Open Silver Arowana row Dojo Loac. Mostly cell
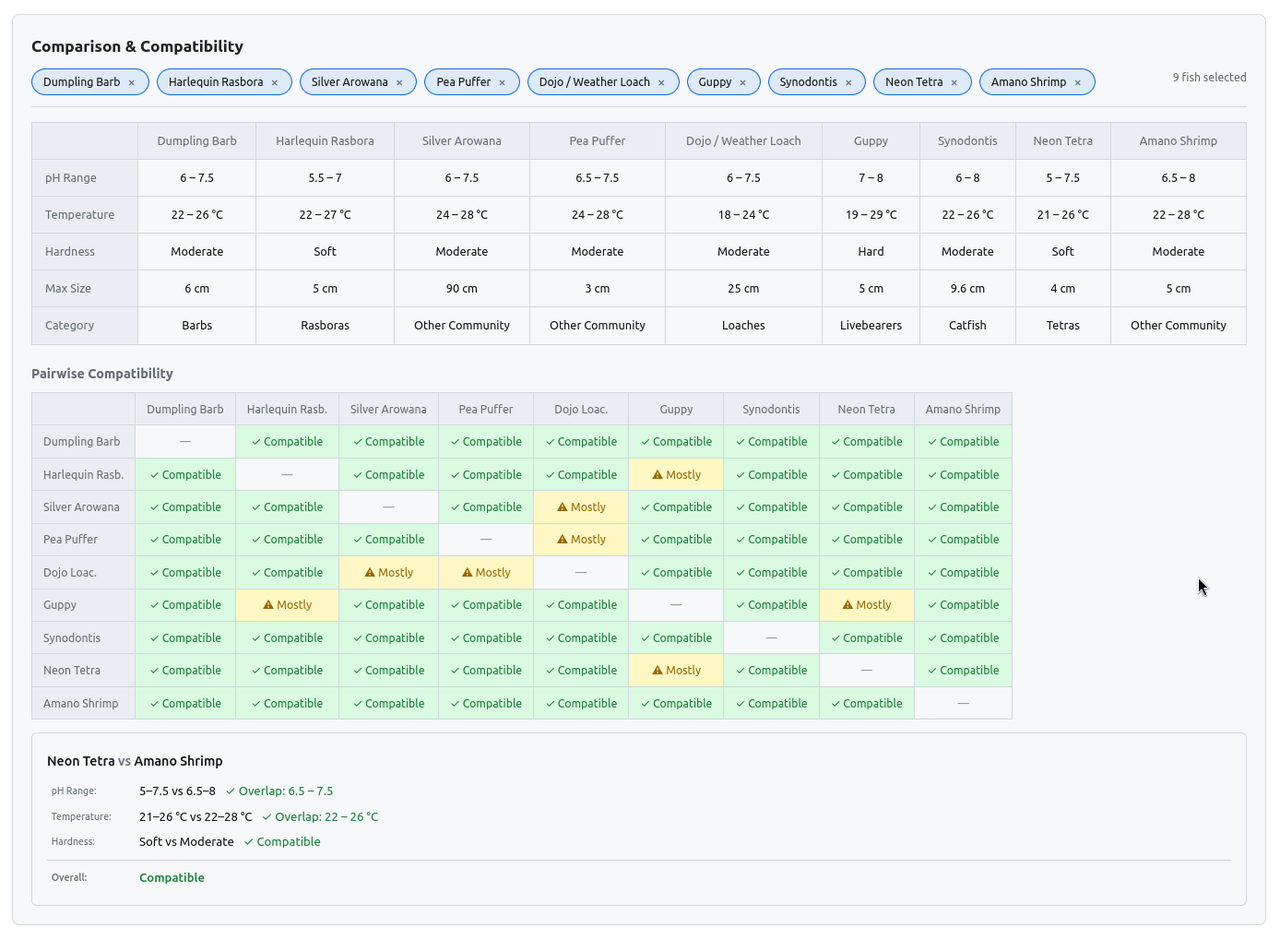1280x942 pixels. coord(581,507)
